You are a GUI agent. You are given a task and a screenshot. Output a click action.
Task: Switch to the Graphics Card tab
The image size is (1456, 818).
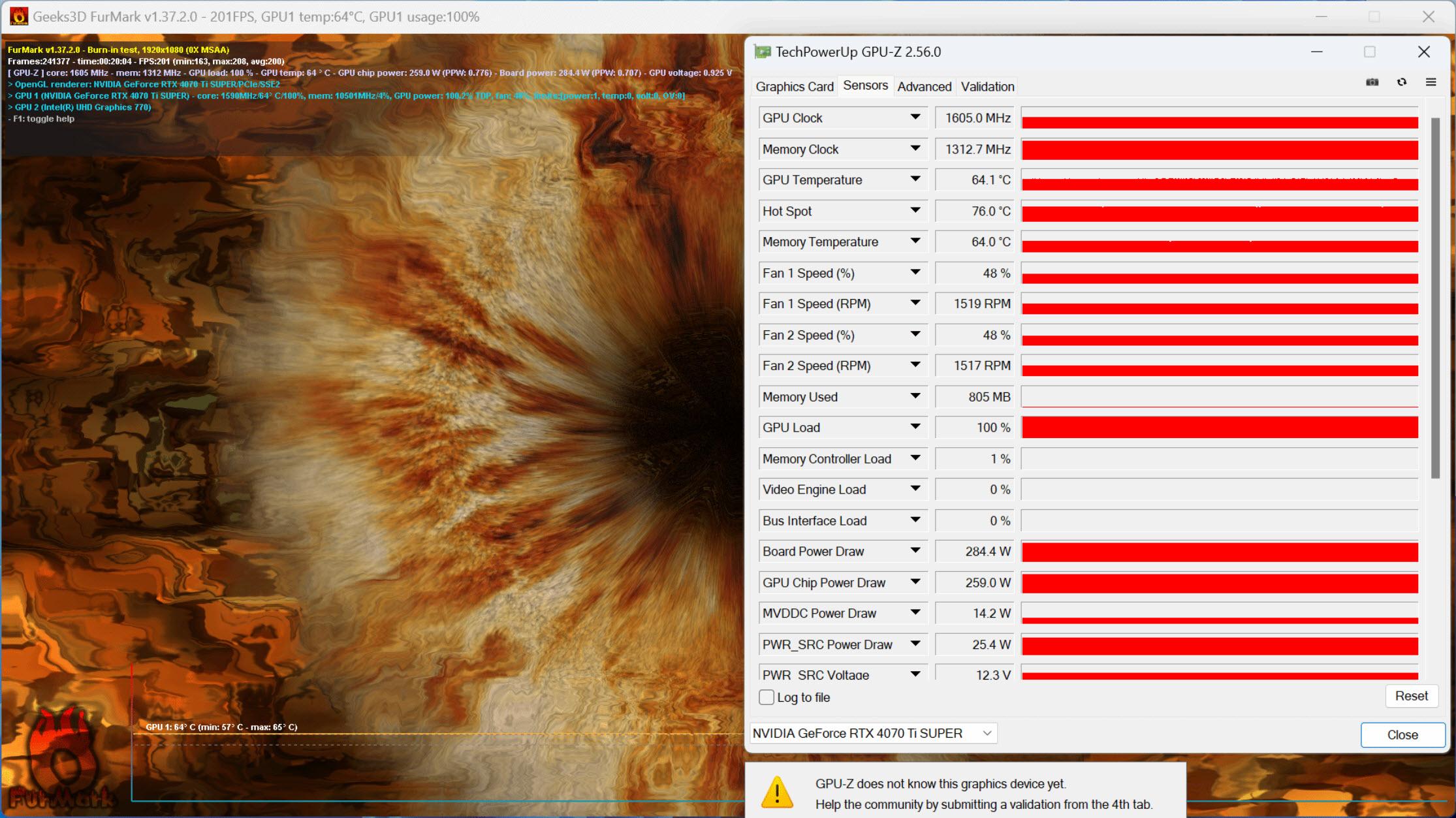795,86
